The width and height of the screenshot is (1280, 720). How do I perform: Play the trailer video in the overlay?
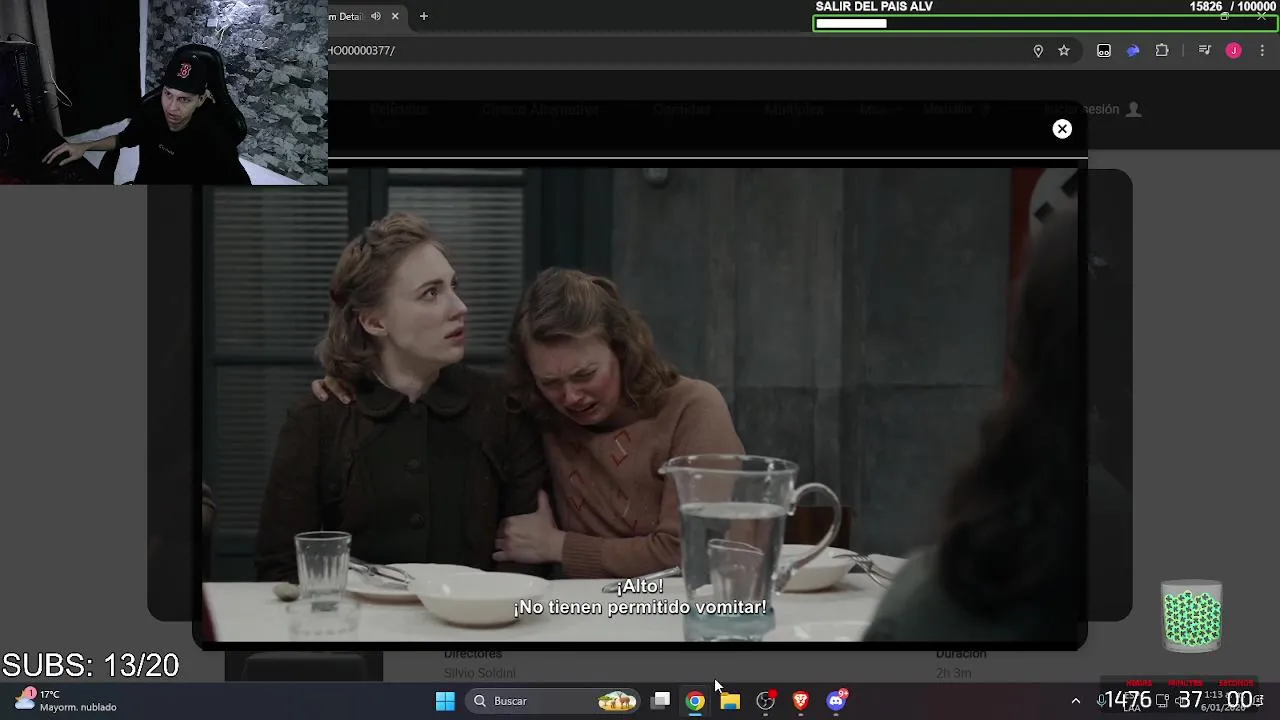[640, 405]
